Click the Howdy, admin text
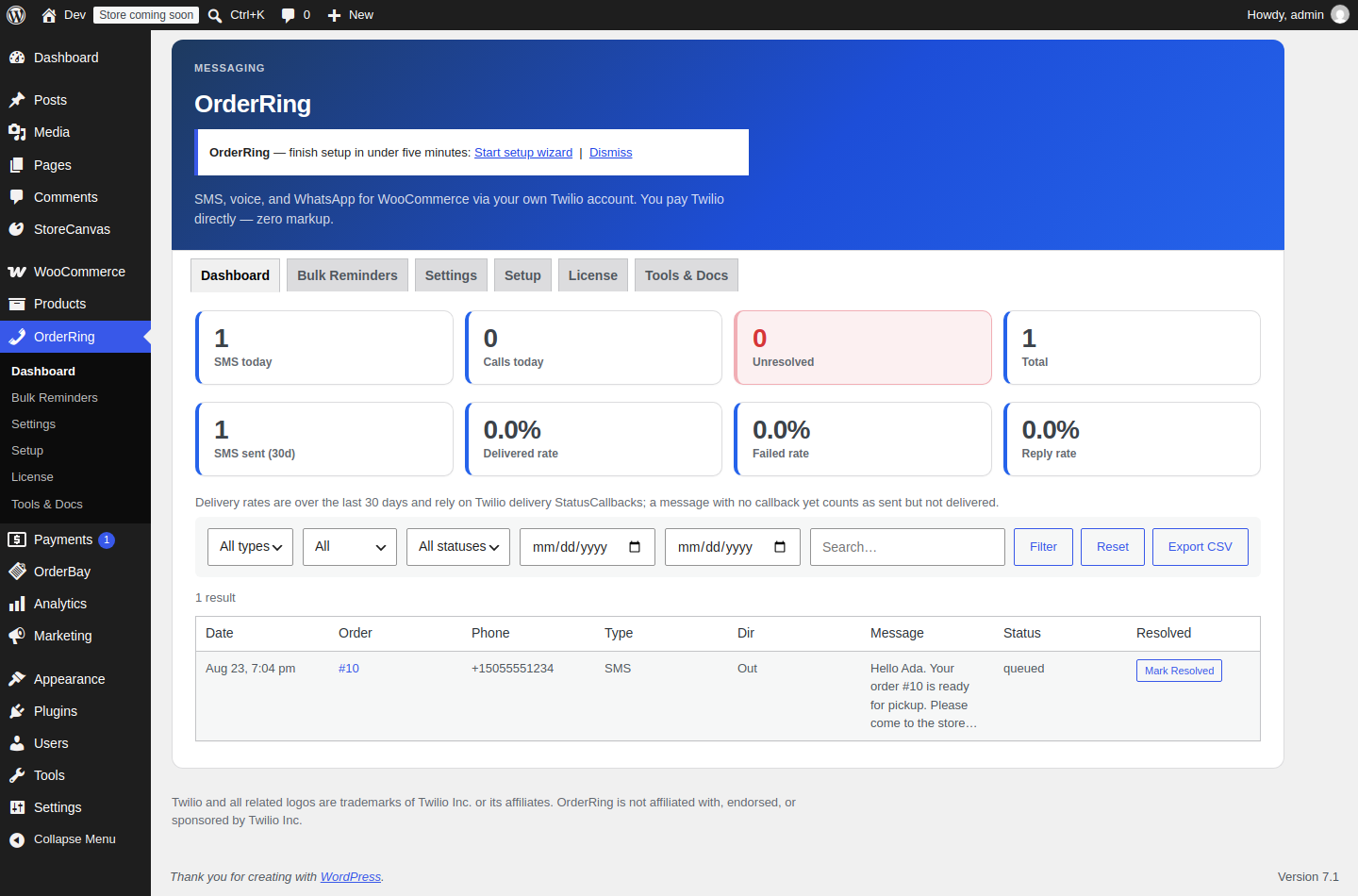Image resolution: width=1358 pixels, height=896 pixels. pos(1285,15)
